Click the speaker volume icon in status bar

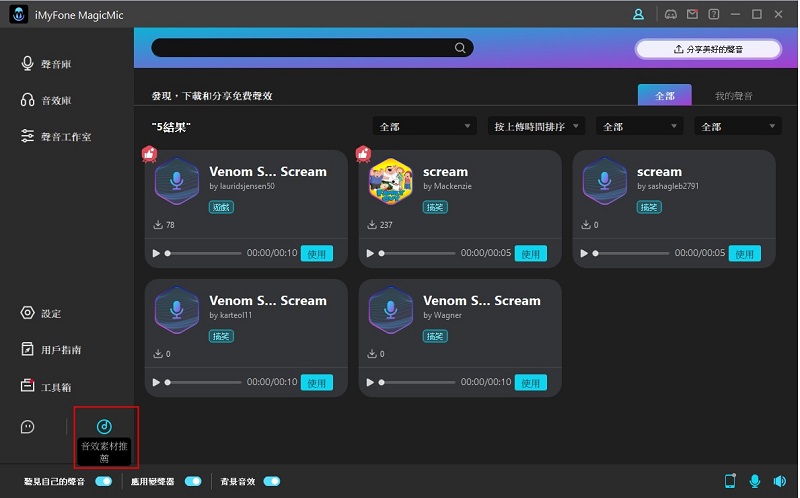(780, 481)
